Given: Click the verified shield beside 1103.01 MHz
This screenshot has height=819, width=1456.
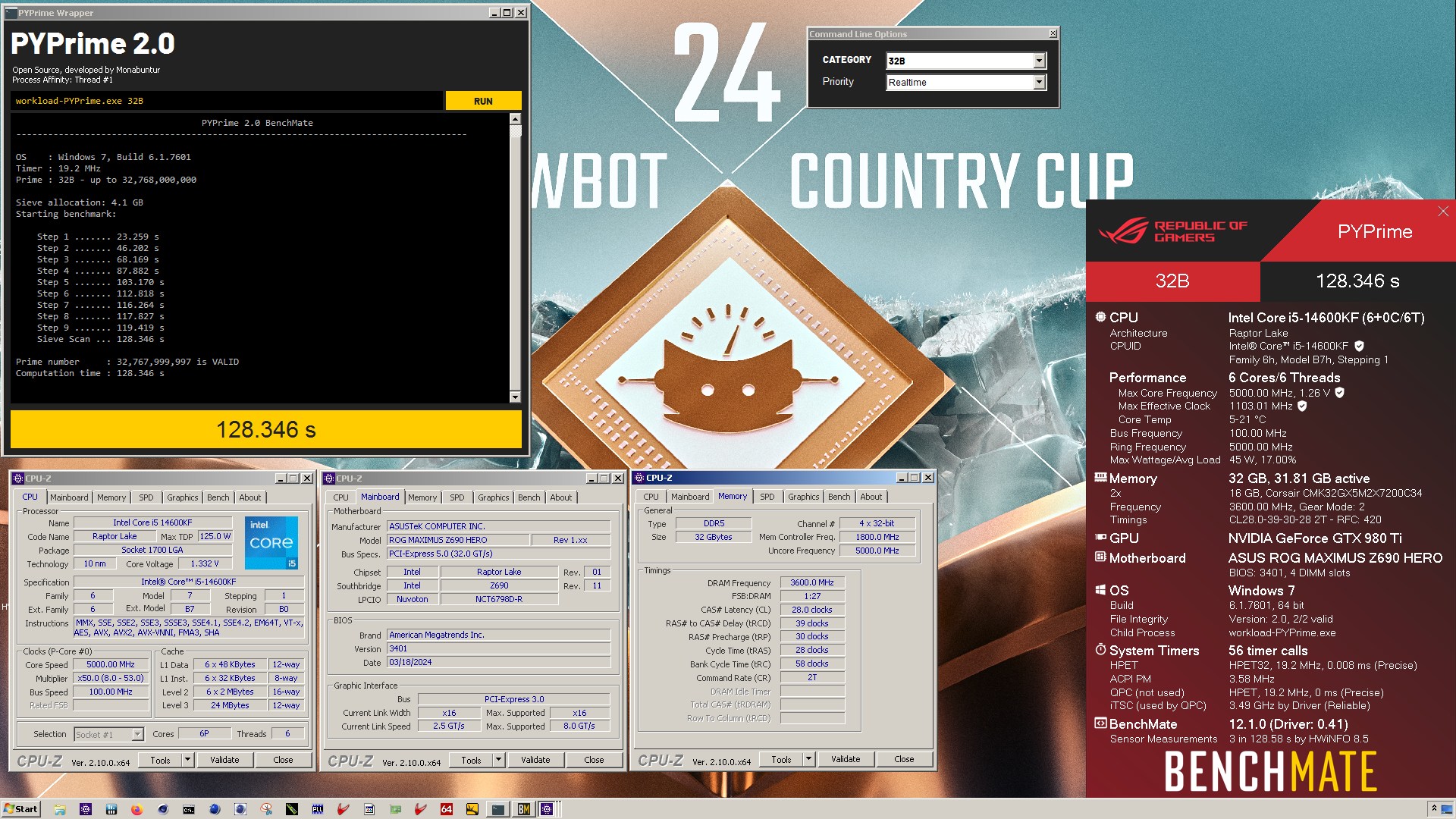Looking at the screenshot, I should tap(1302, 406).
